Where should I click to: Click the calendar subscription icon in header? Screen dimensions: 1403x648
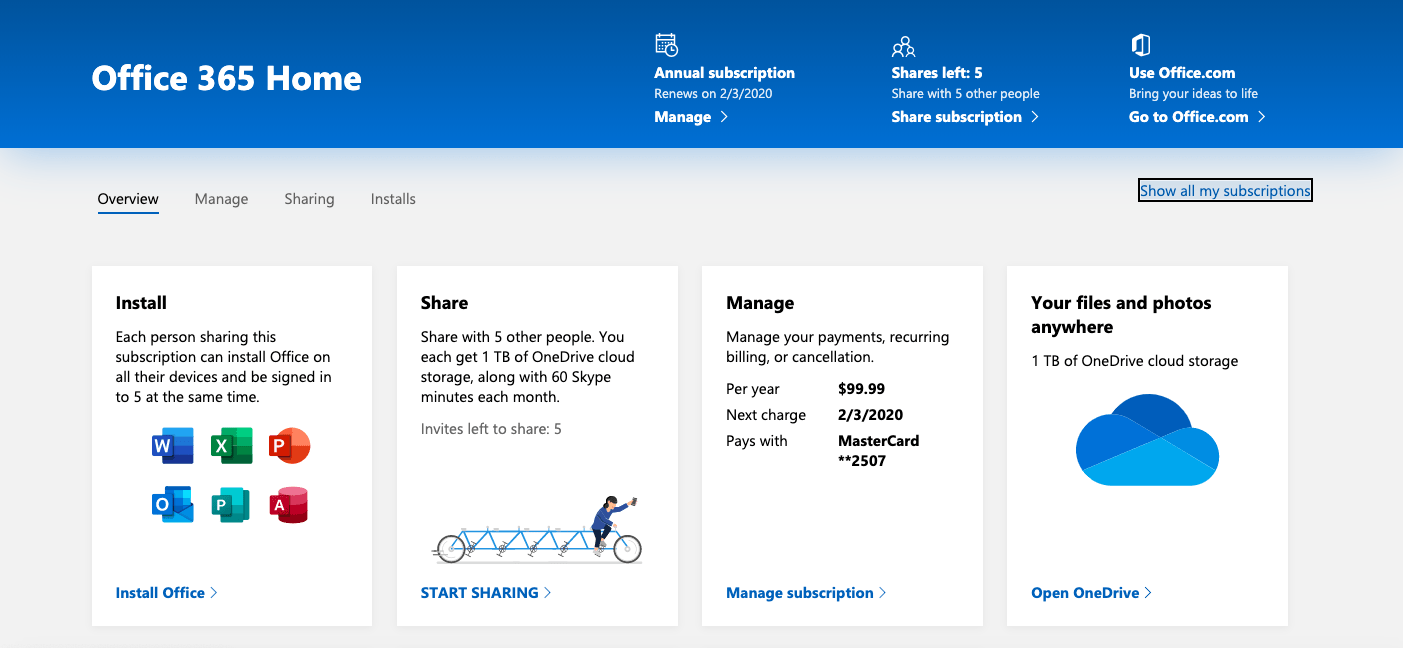666,45
